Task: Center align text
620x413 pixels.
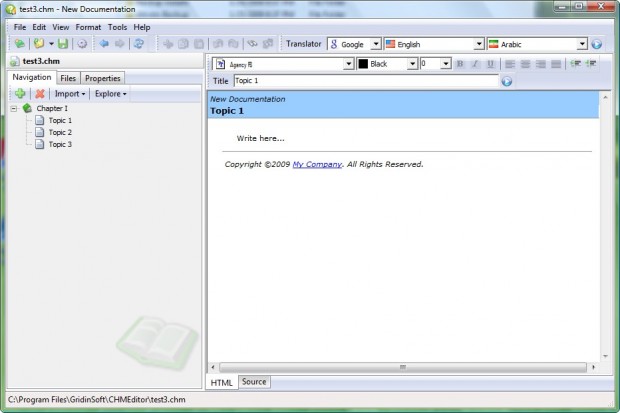Action: pyautogui.click(x=525, y=64)
